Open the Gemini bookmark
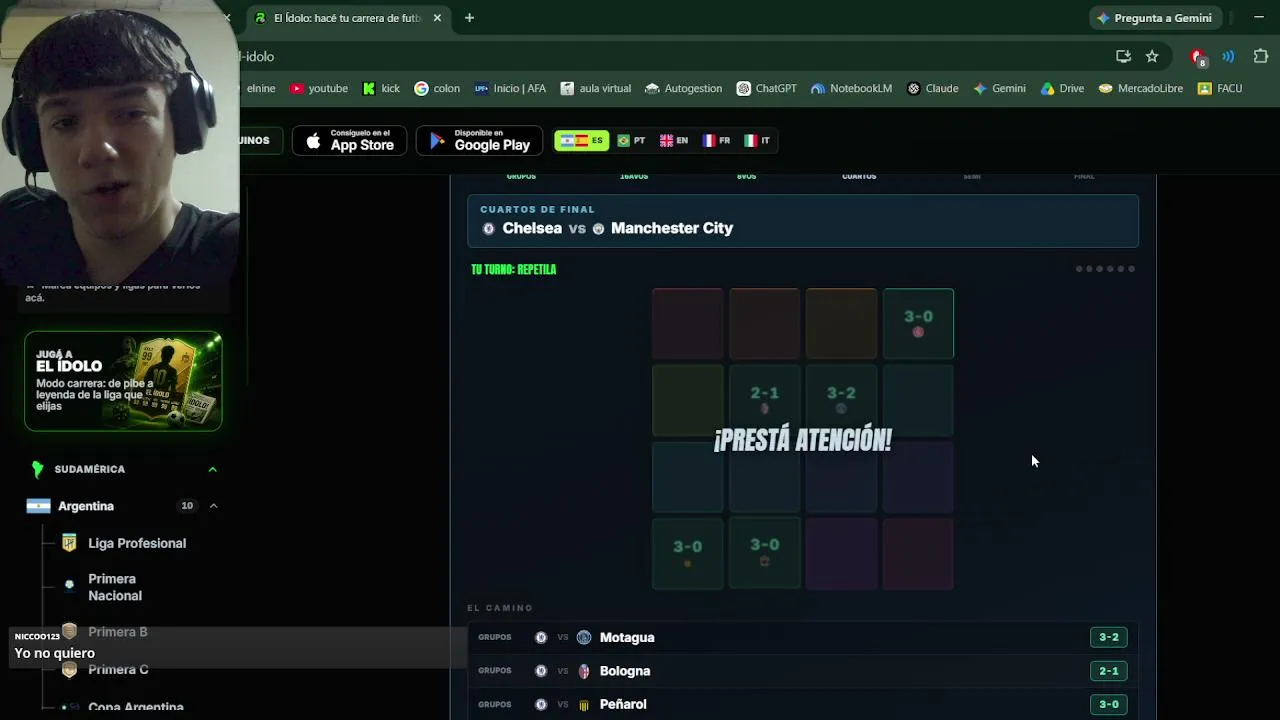 pos(999,88)
